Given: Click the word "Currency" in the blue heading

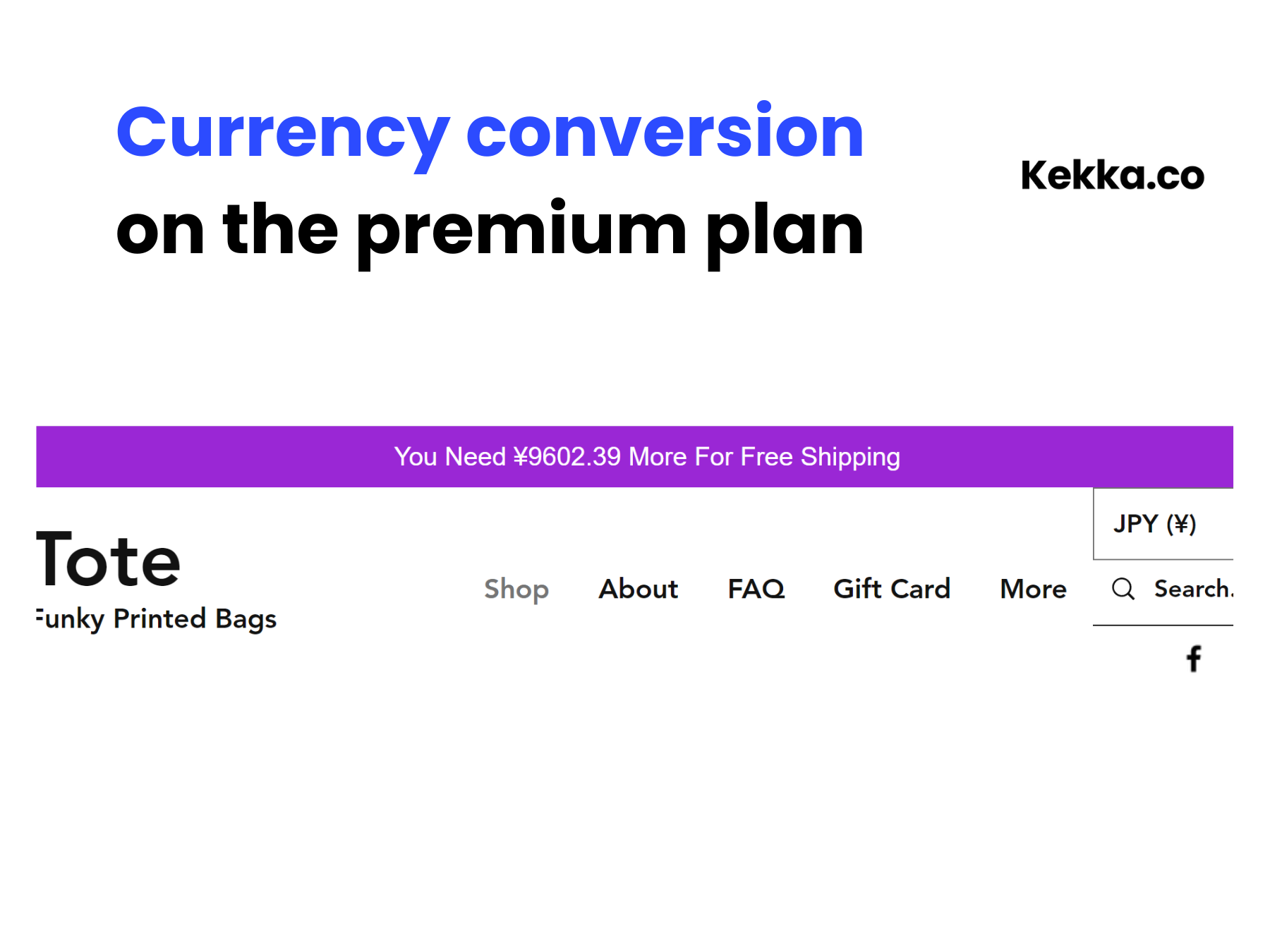Looking at the screenshot, I should tap(282, 133).
